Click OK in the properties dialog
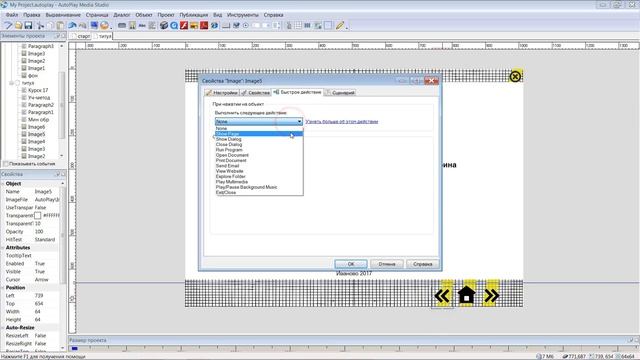Viewport: 640px width, 360px height. (x=351, y=264)
